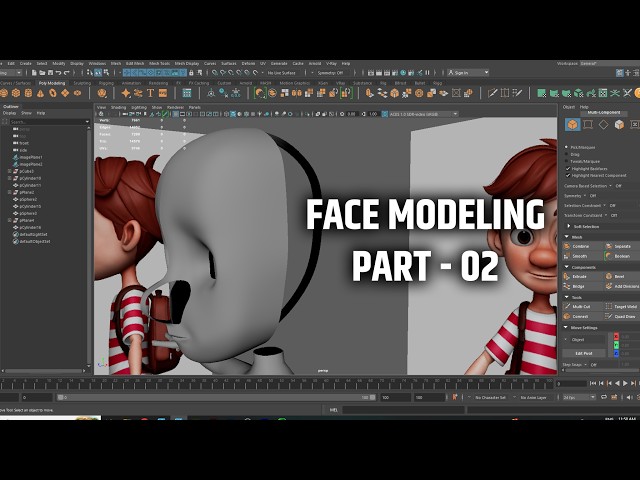Toggle Highlight Backfaces checkbox
Viewport: 640px width, 480px height.
(567, 168)
